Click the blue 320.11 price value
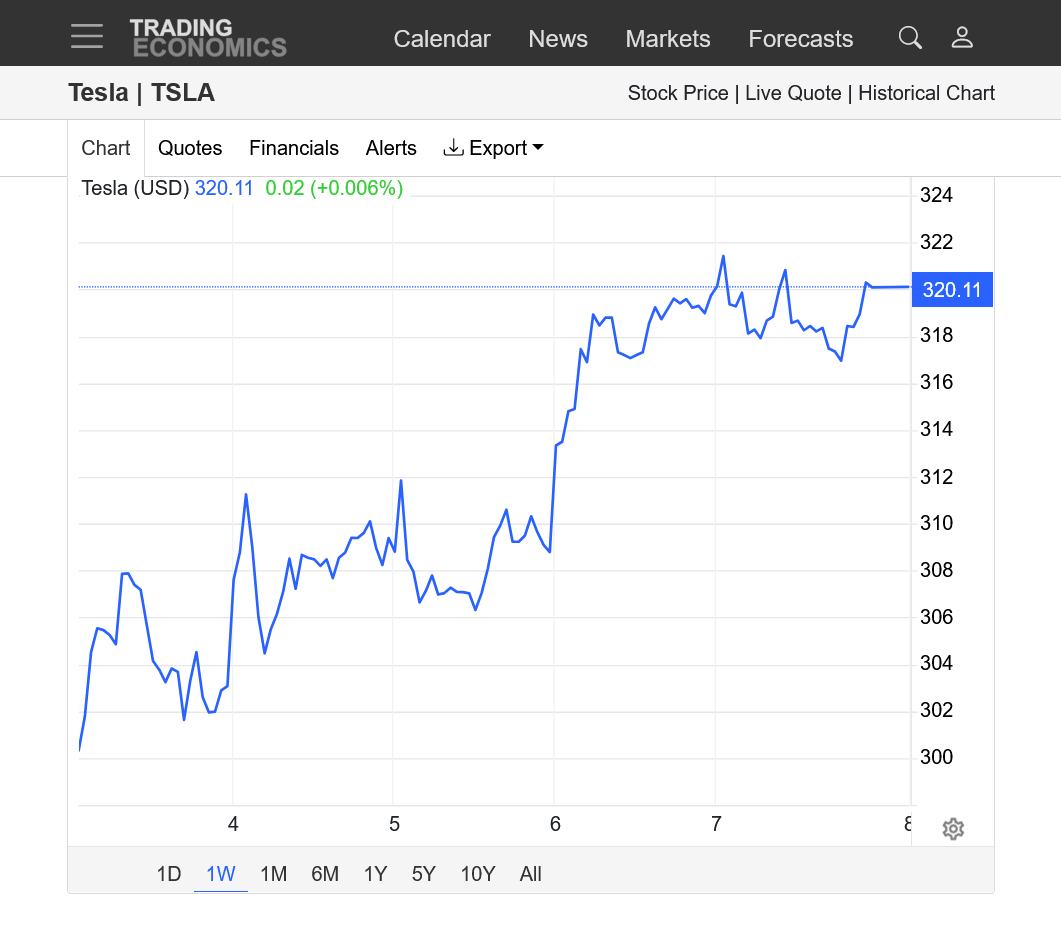The width and height of the screenshot is (1061, 926). [x=224, y=188]
